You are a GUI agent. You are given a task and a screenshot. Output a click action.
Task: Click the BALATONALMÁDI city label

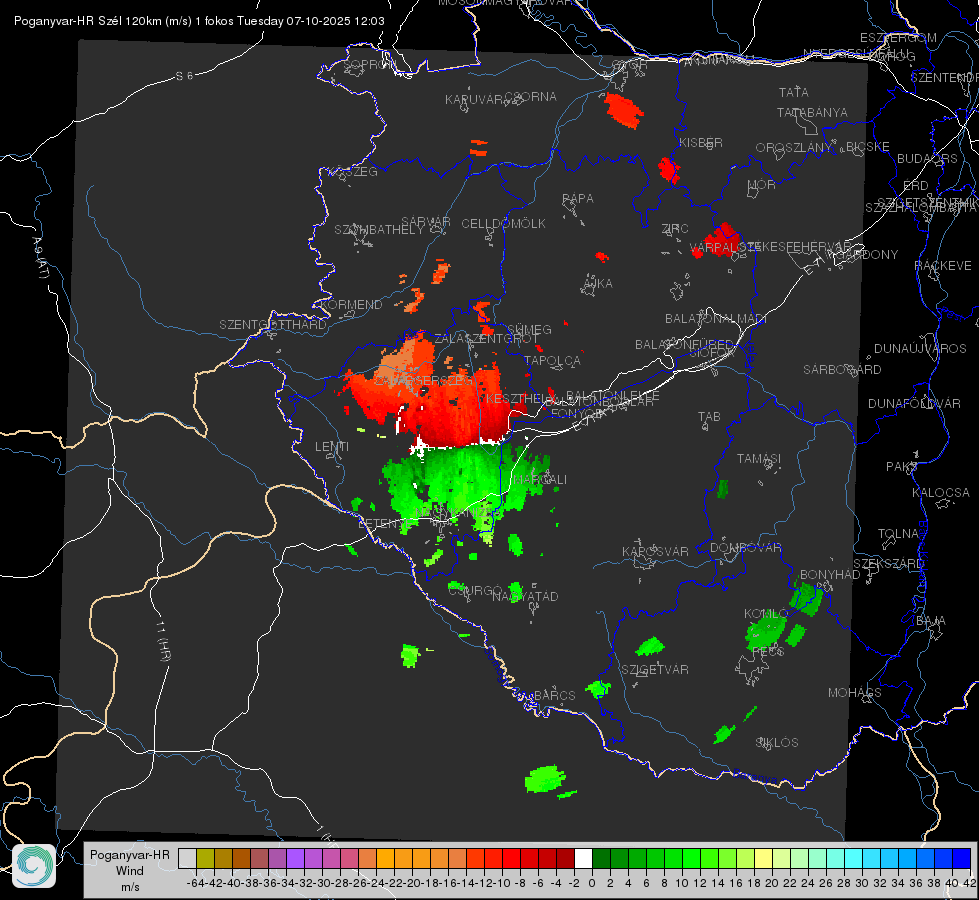click(x=716, y=319)
